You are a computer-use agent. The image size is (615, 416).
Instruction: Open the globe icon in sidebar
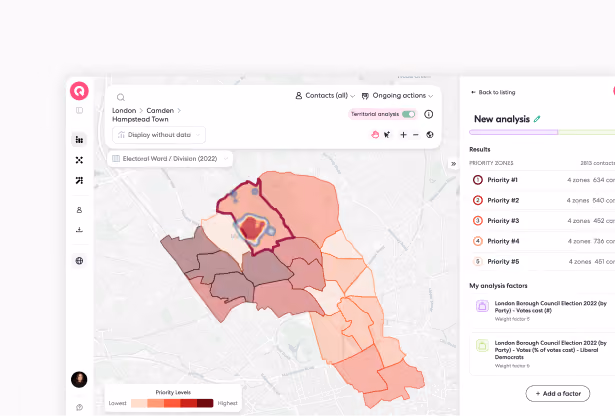(79, 261)
